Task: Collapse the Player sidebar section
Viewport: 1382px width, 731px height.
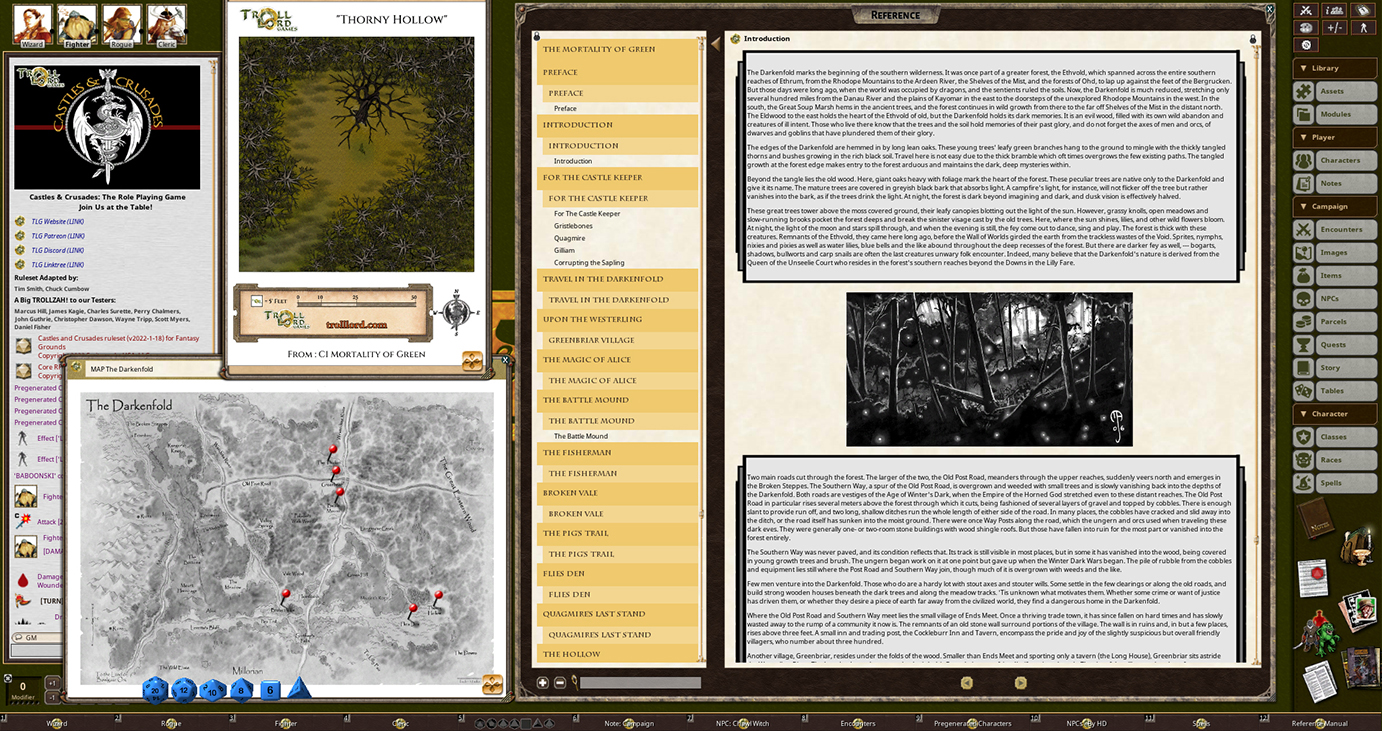Action: tap(1335, 137)
